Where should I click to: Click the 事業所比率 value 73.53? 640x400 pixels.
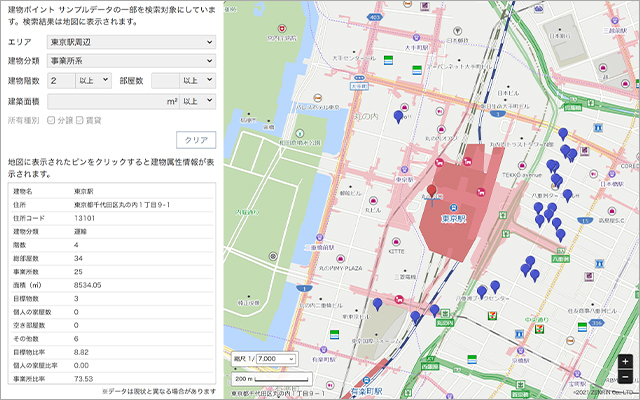(83, 379)
